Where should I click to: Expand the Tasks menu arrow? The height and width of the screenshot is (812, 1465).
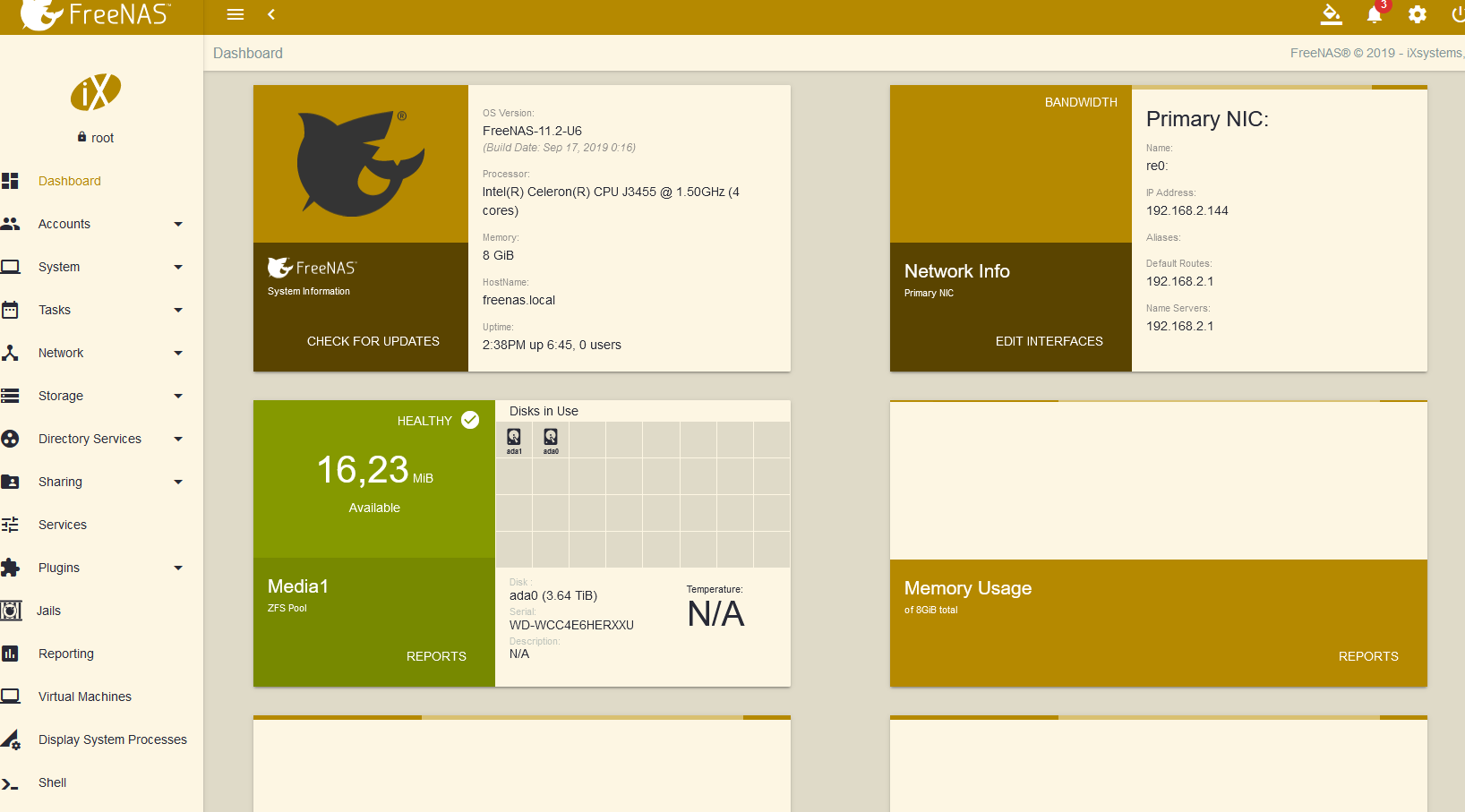(x=178, y=310)
